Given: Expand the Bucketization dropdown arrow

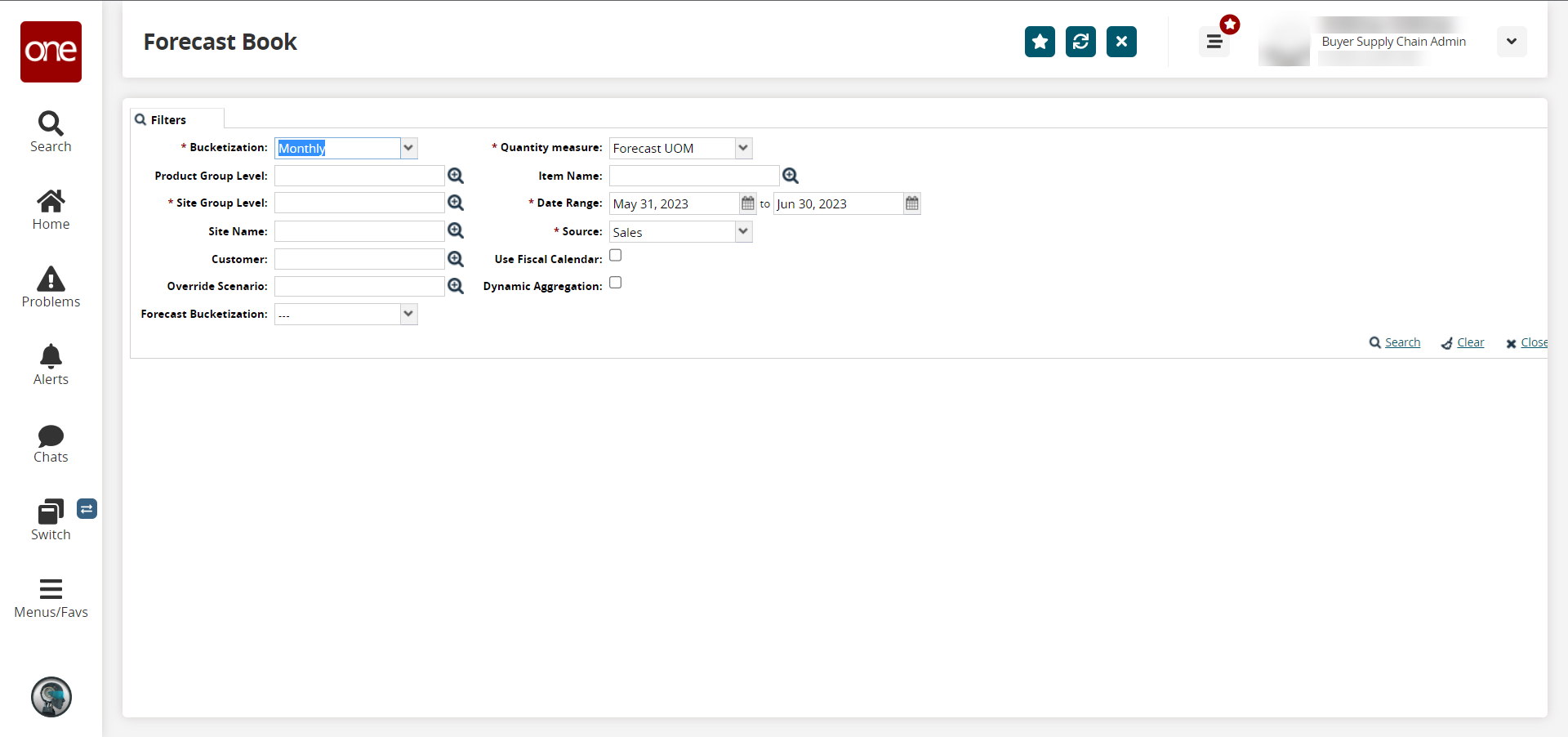Looking at the screenshot, I should [409, 148].
